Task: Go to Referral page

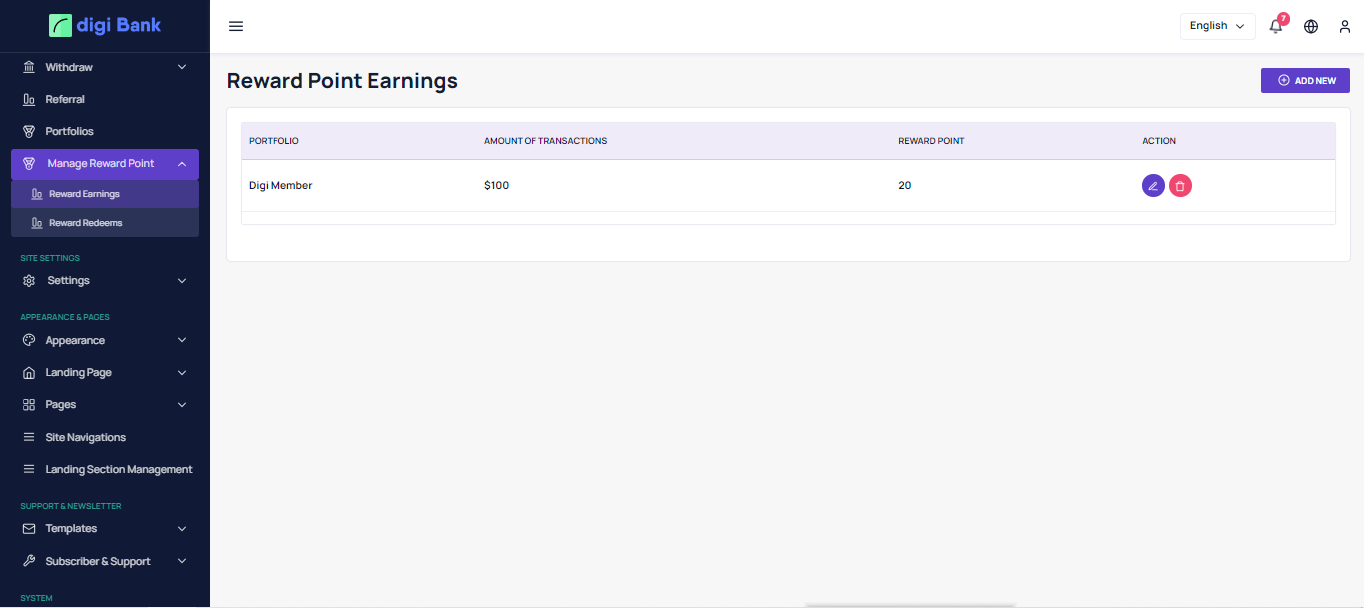Action: point(65,99)
